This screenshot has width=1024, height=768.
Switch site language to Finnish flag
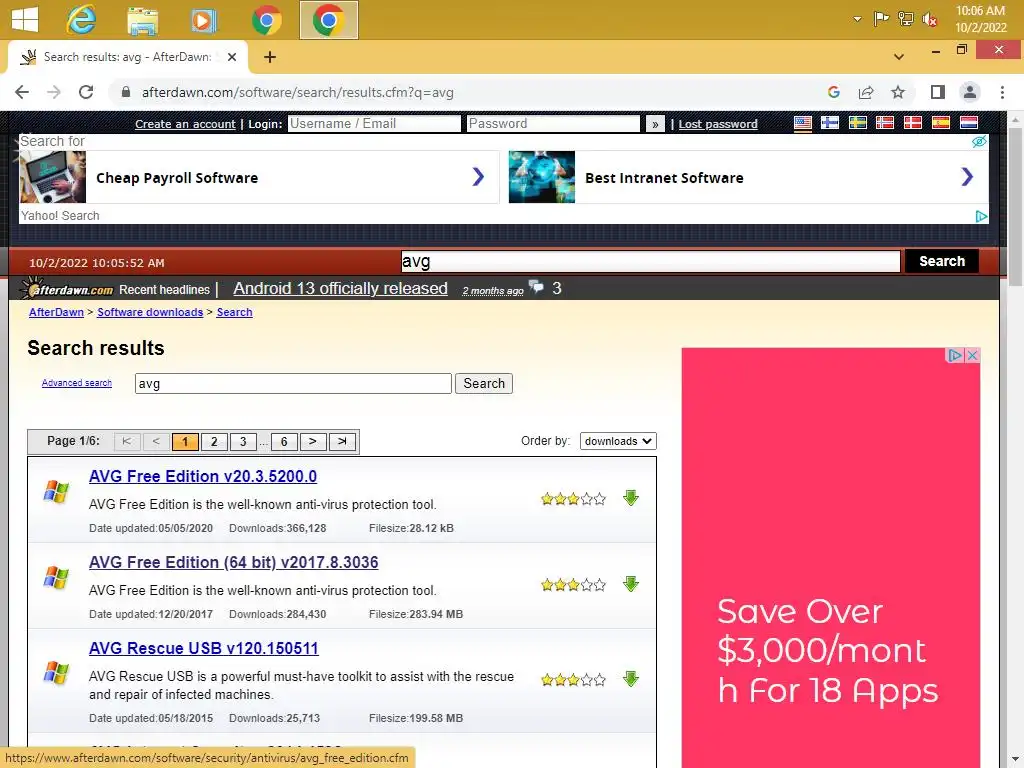point(830,123)
